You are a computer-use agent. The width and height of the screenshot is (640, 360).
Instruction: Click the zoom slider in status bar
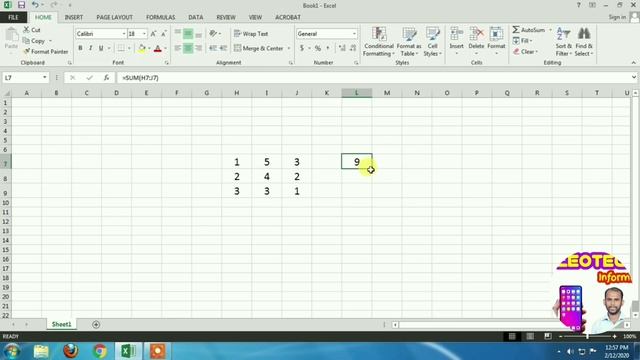pos(587,336)
